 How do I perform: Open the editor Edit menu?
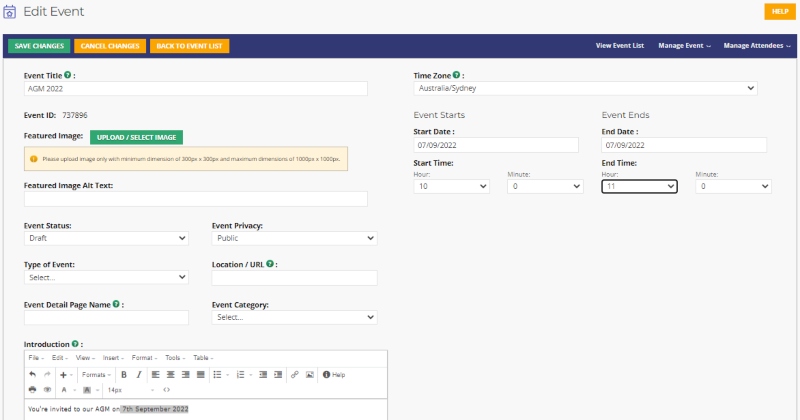(x=59, y=358)
